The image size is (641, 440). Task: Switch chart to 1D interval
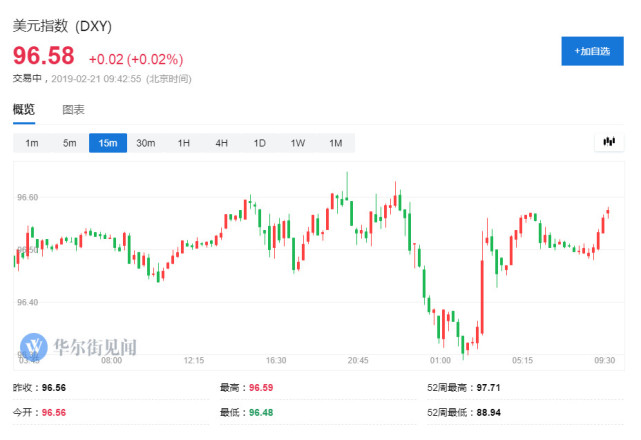click(259, 143)
